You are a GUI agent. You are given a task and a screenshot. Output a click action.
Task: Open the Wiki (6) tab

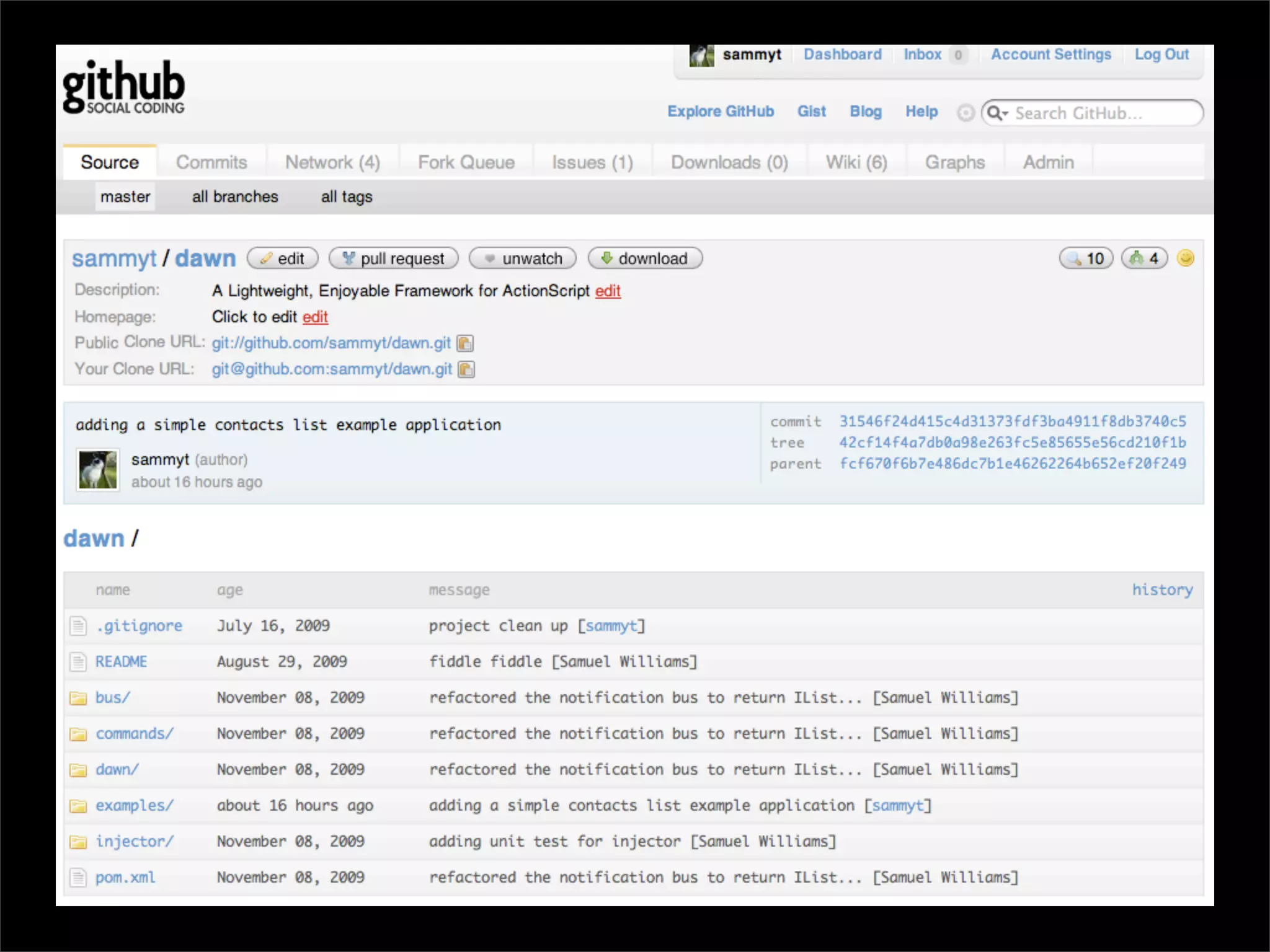point(856,162)
